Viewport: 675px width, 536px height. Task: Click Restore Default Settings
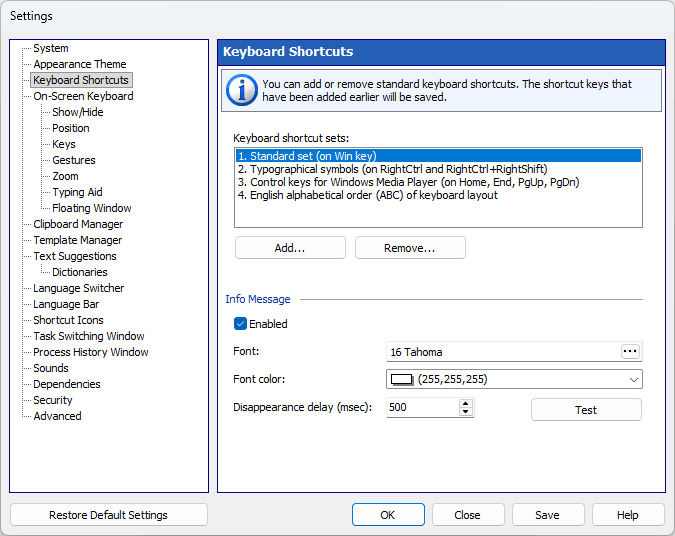(108, 514)
